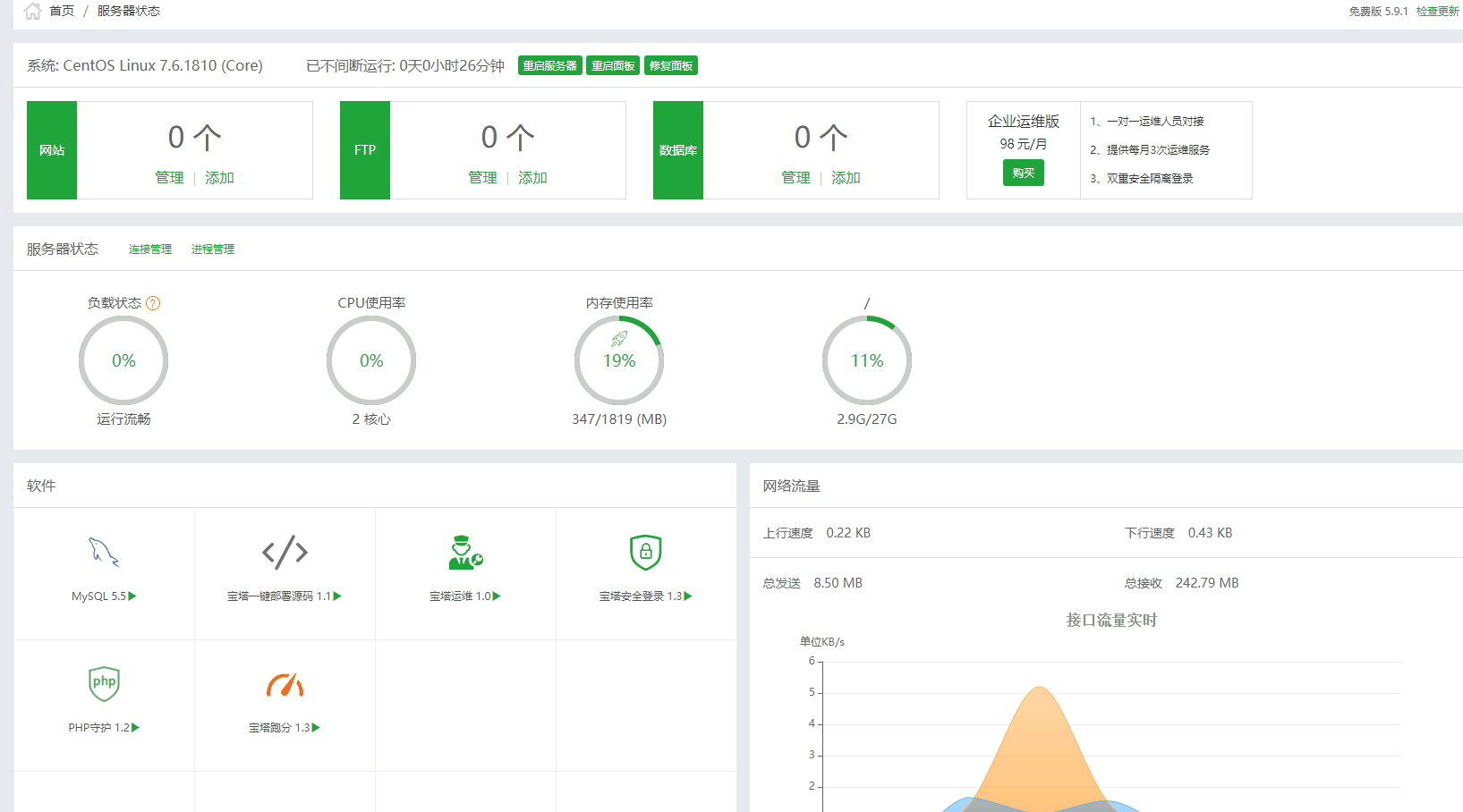Click 2、提供每月3次运维服务 text
This screenshot has height=812, width=1463.
click(1150, 149)
